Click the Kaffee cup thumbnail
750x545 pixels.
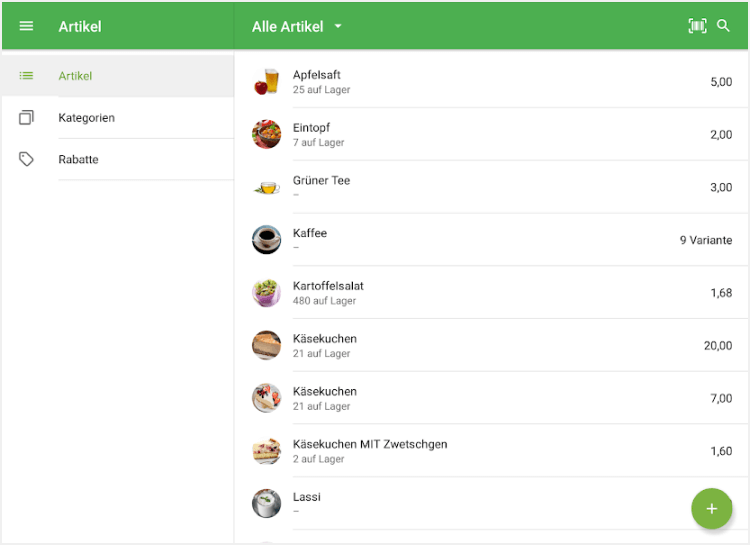pyautogui.click(x=266, y=240)
